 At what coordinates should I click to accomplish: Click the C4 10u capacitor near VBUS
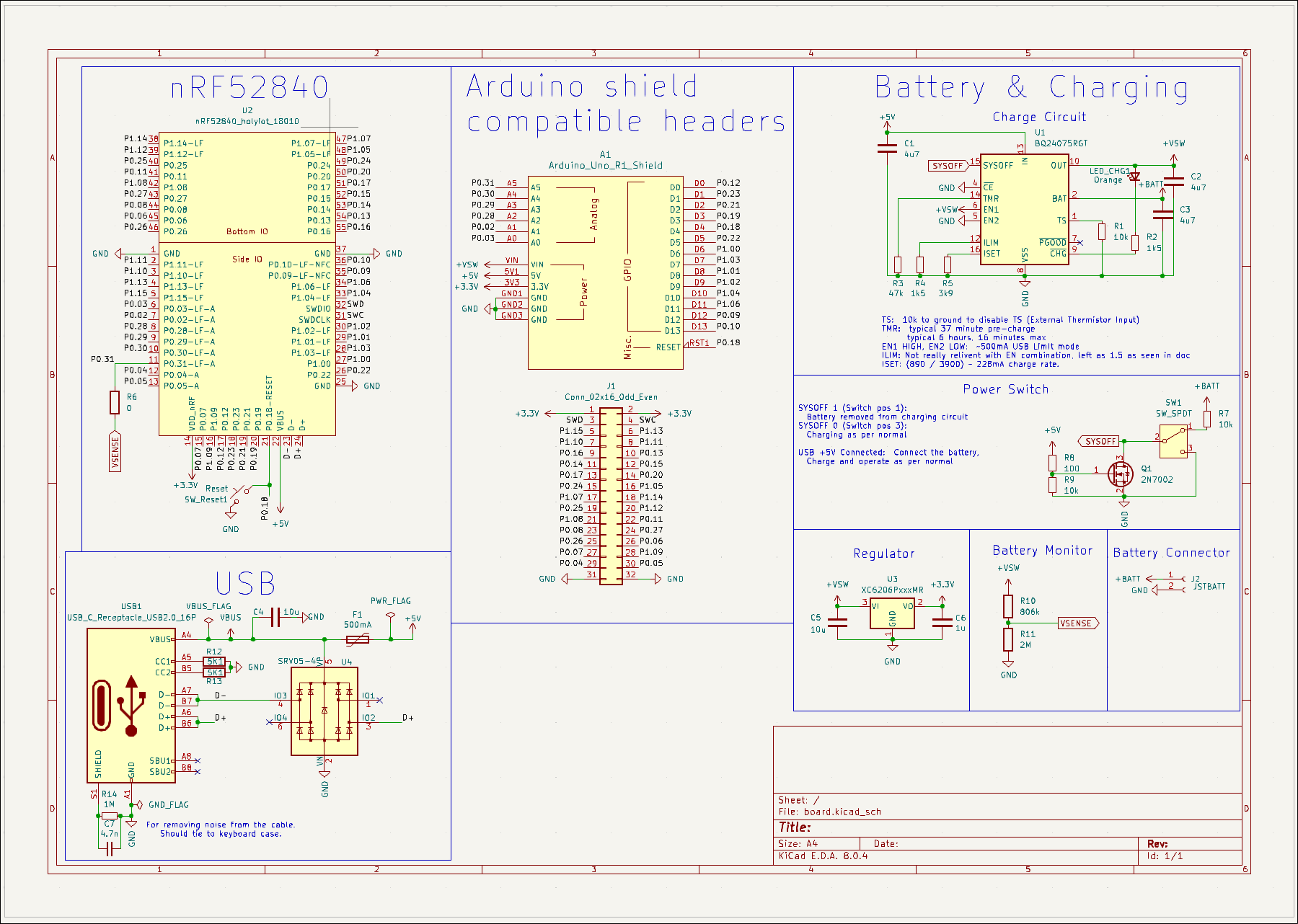(x=274, y=618)
